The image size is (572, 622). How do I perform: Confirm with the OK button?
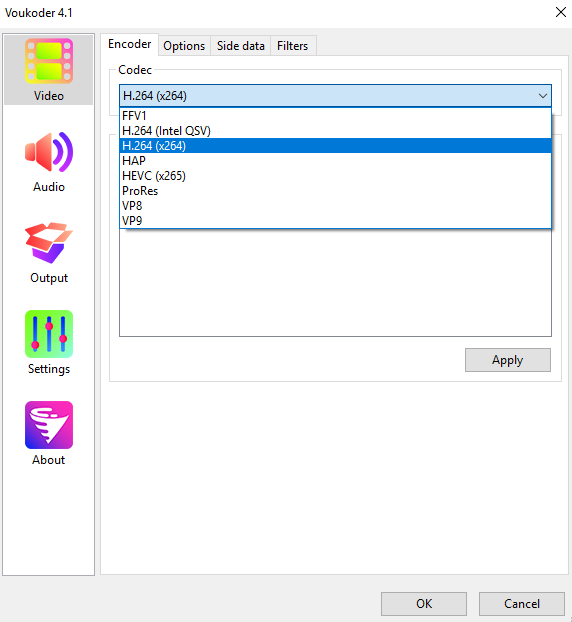pos(424,604)
